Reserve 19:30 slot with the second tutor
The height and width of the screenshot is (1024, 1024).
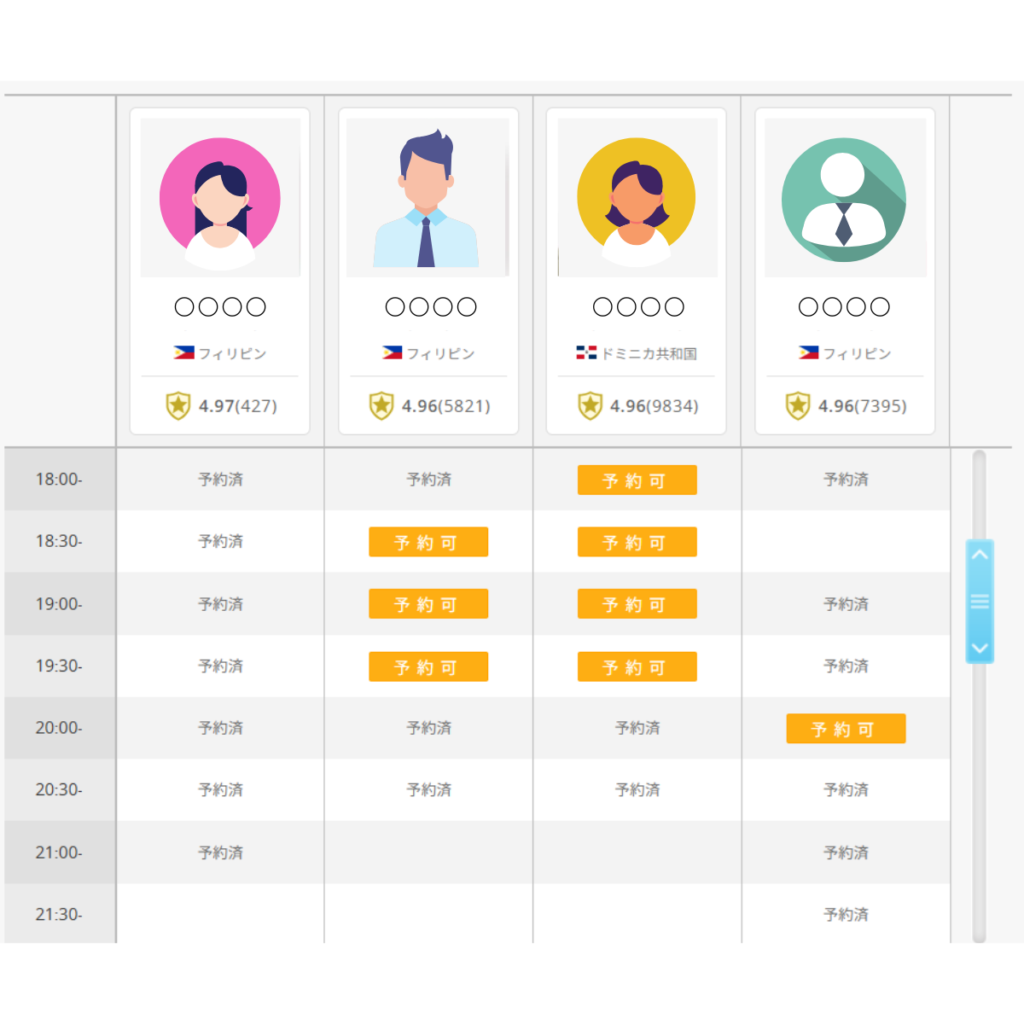428,667
